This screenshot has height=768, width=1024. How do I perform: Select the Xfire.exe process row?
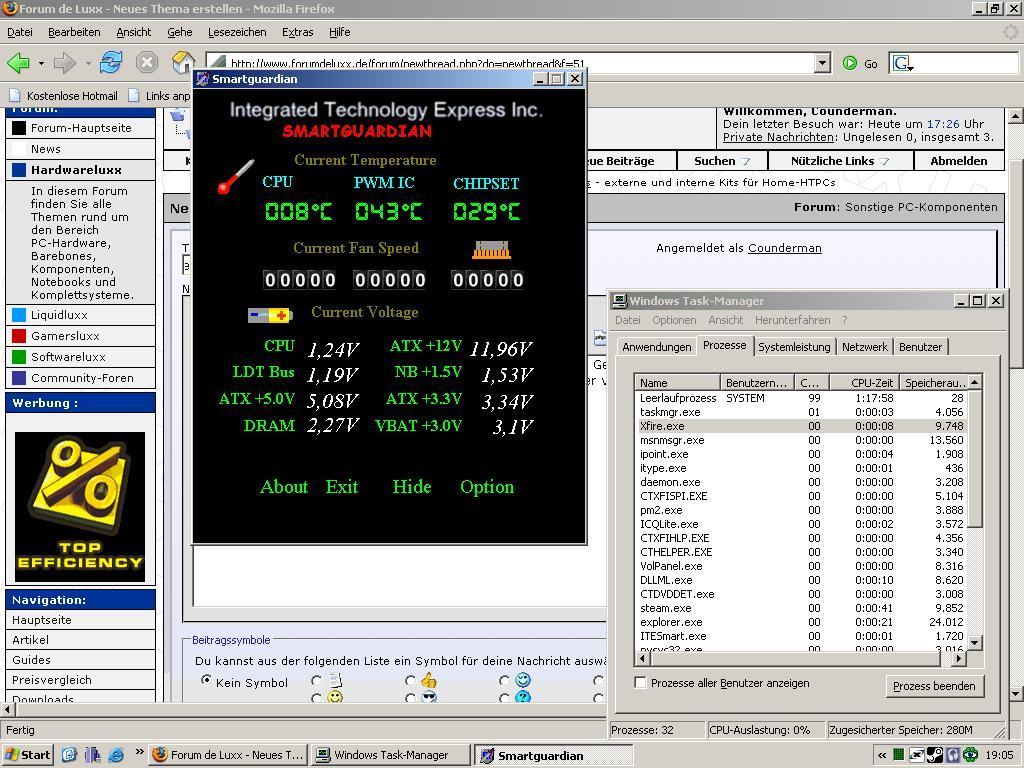coord(802,426)
